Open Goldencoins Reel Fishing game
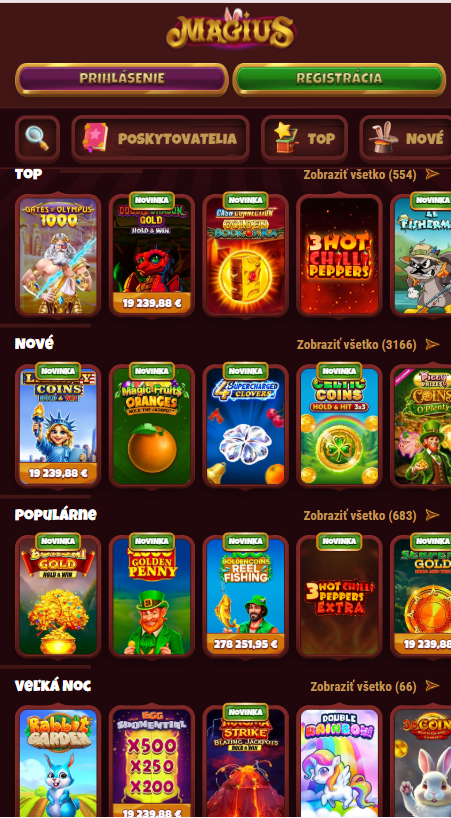This screenshot has height=818, width=451. pos(246,597)
